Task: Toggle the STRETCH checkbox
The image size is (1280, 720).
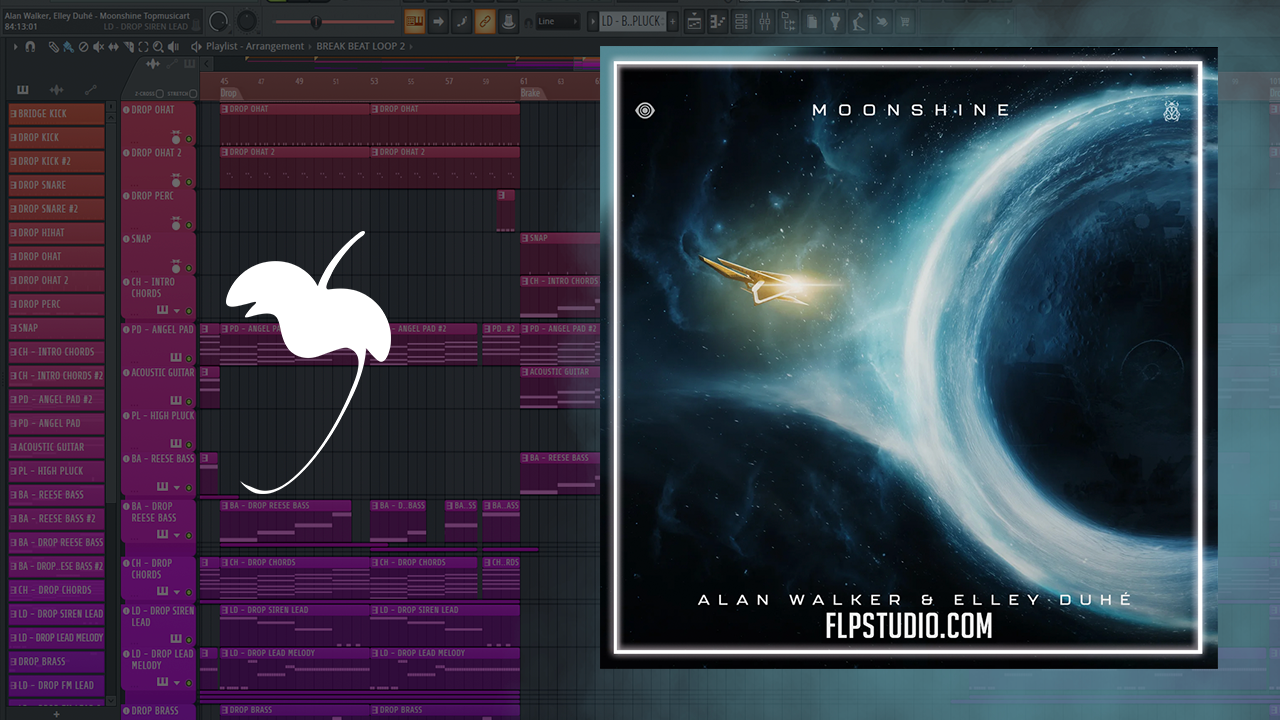Action: pyautogui.click(x=191, y=94)
